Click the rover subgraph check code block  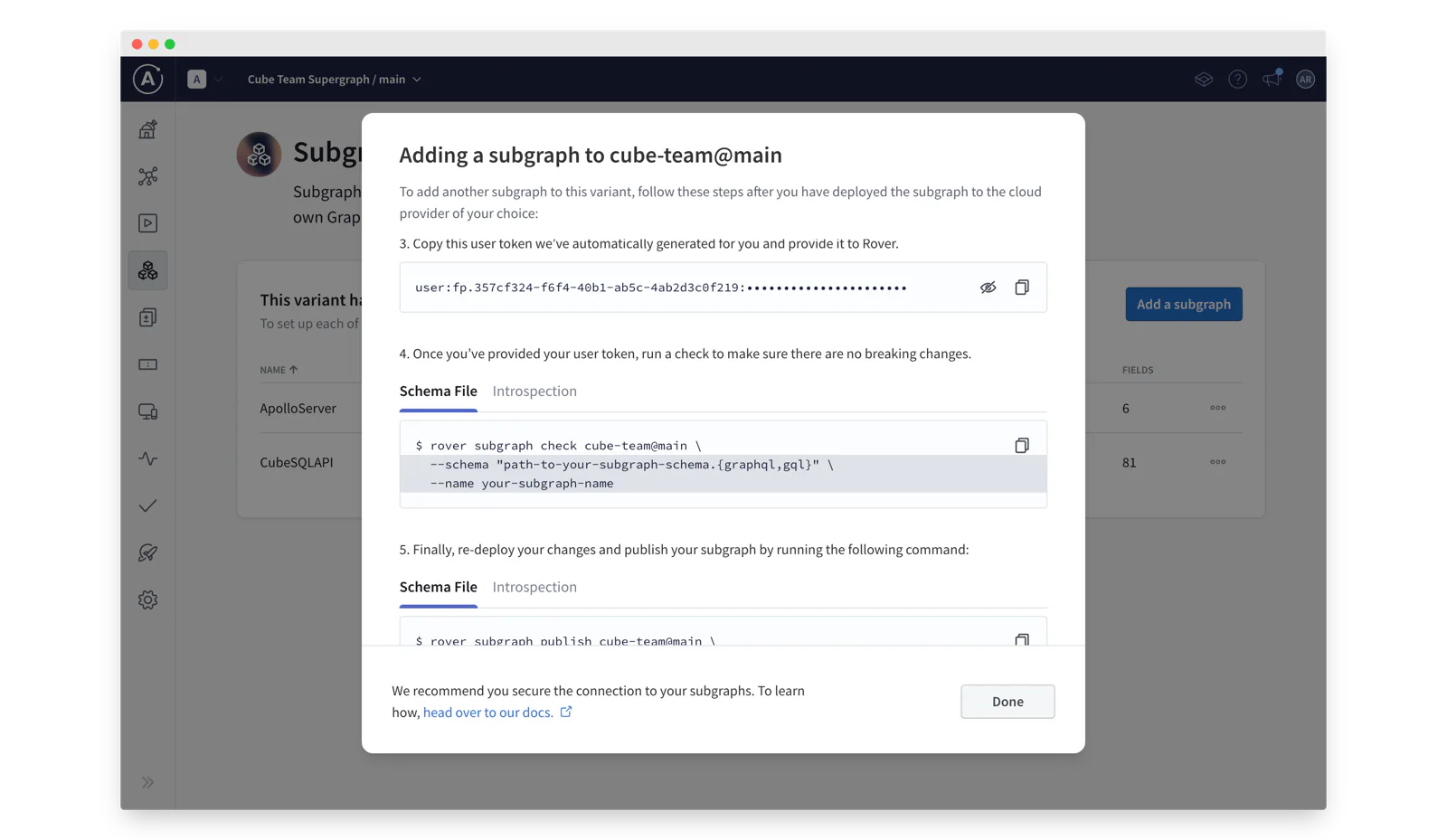tap(723, 465)
